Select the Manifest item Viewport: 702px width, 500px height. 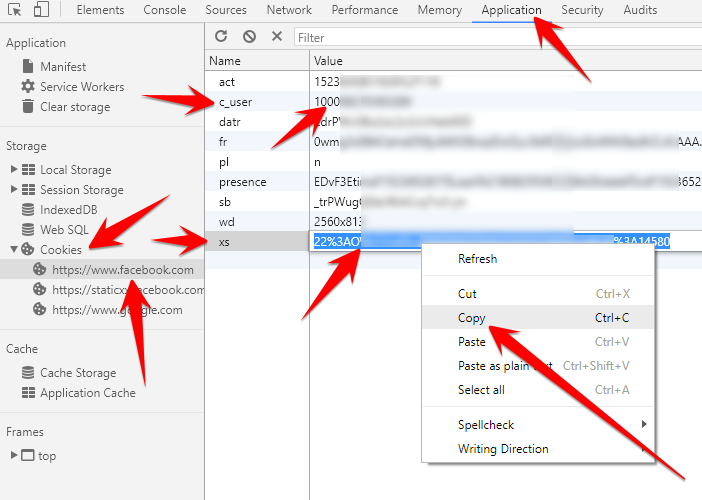click(x=63, y=67)
